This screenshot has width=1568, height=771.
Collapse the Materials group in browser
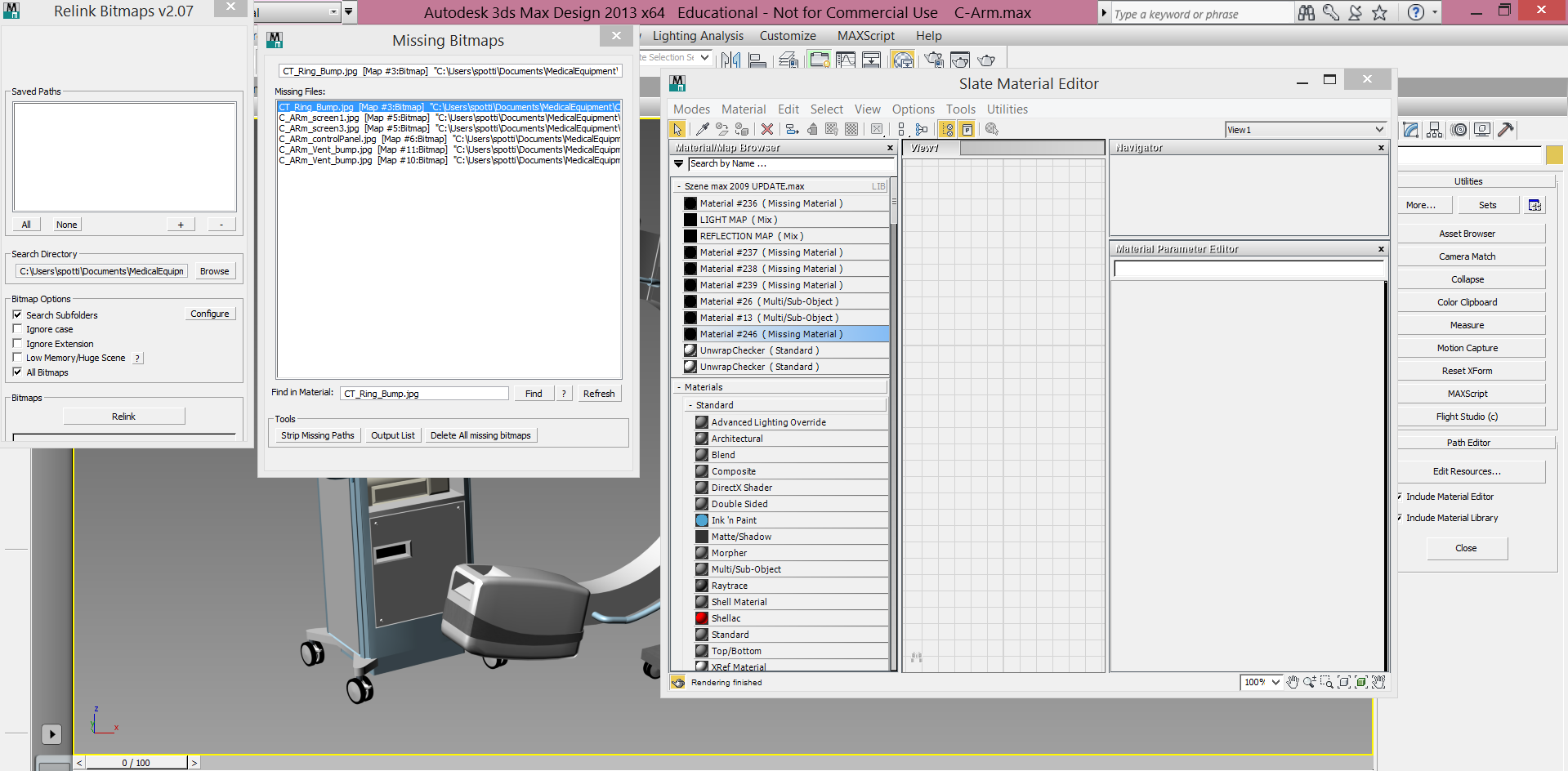[x=678, y=387]
